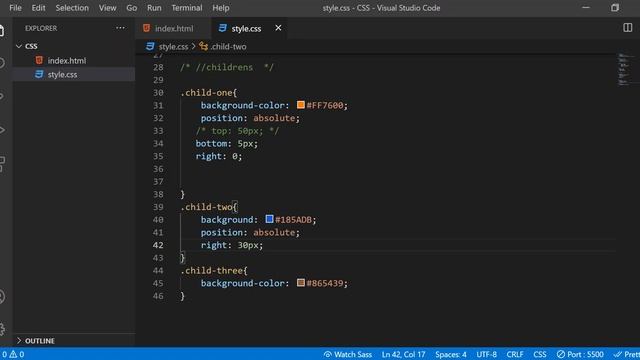Click the .child-one selector text

(x=206, y=93)
